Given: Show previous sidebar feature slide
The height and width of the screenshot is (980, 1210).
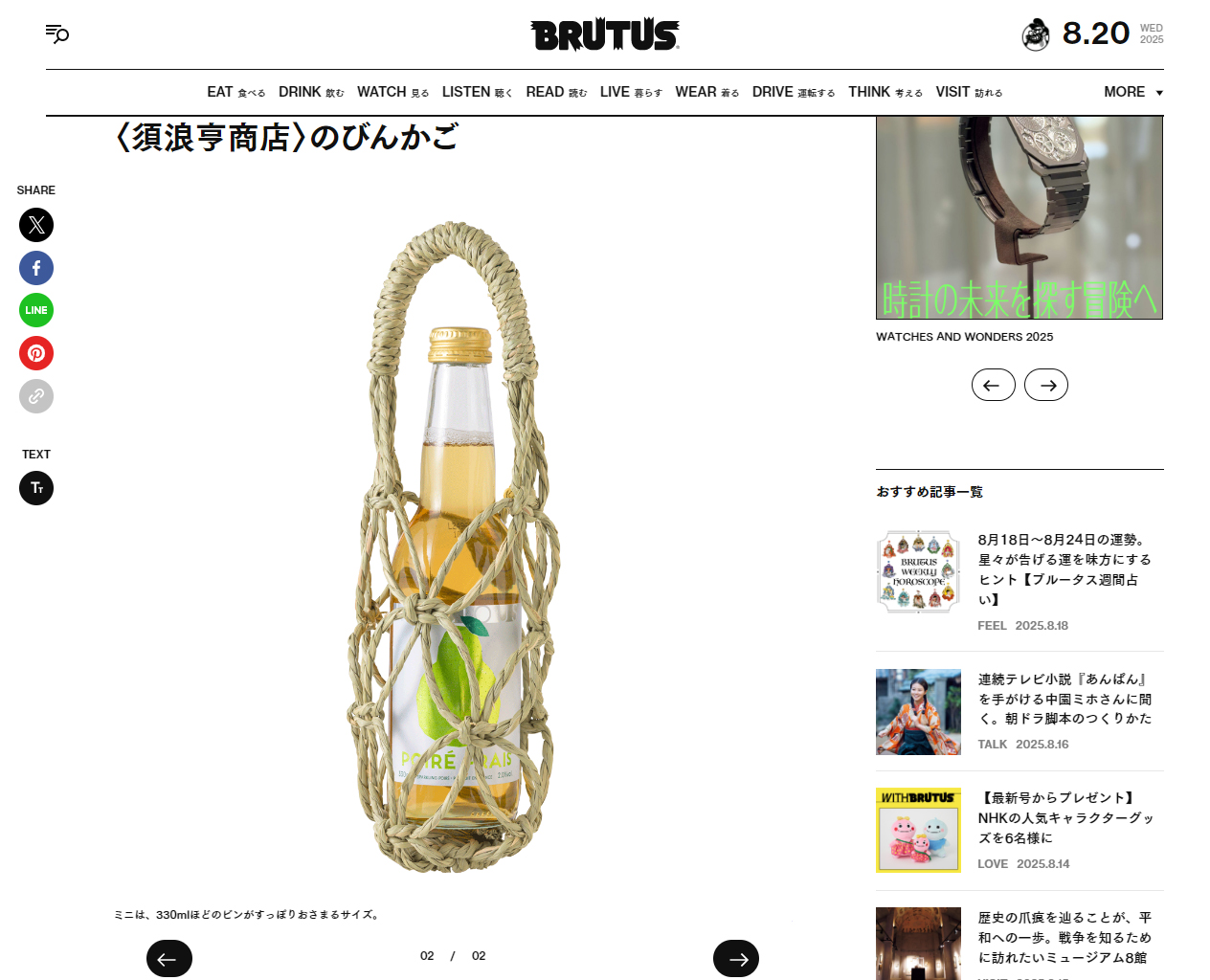Looking at the screenshot, I should tap(994, 385).
